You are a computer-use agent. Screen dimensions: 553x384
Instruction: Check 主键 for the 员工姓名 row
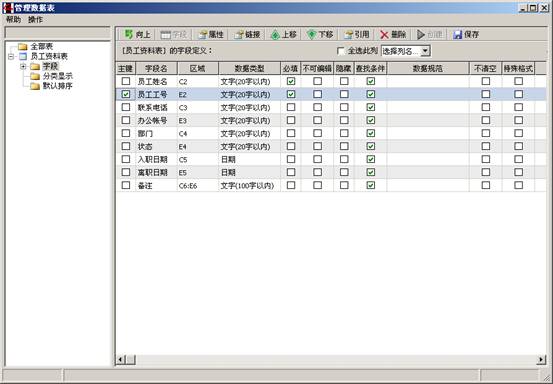pos(126,81)
